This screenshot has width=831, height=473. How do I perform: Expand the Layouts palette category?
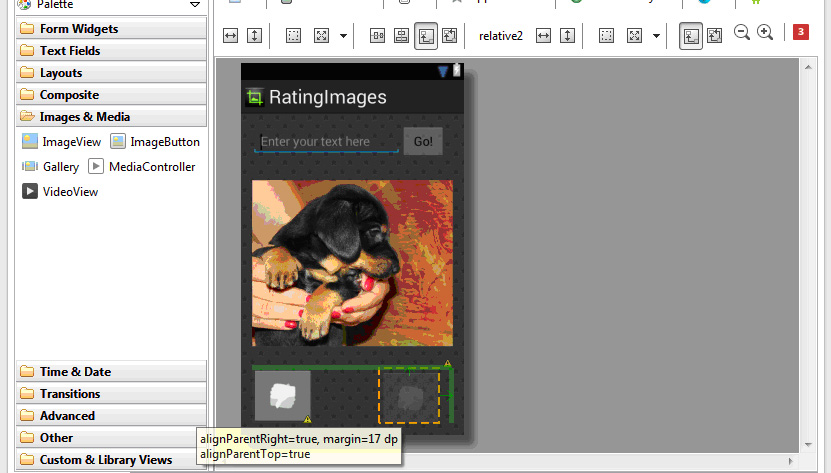point(111,73)
